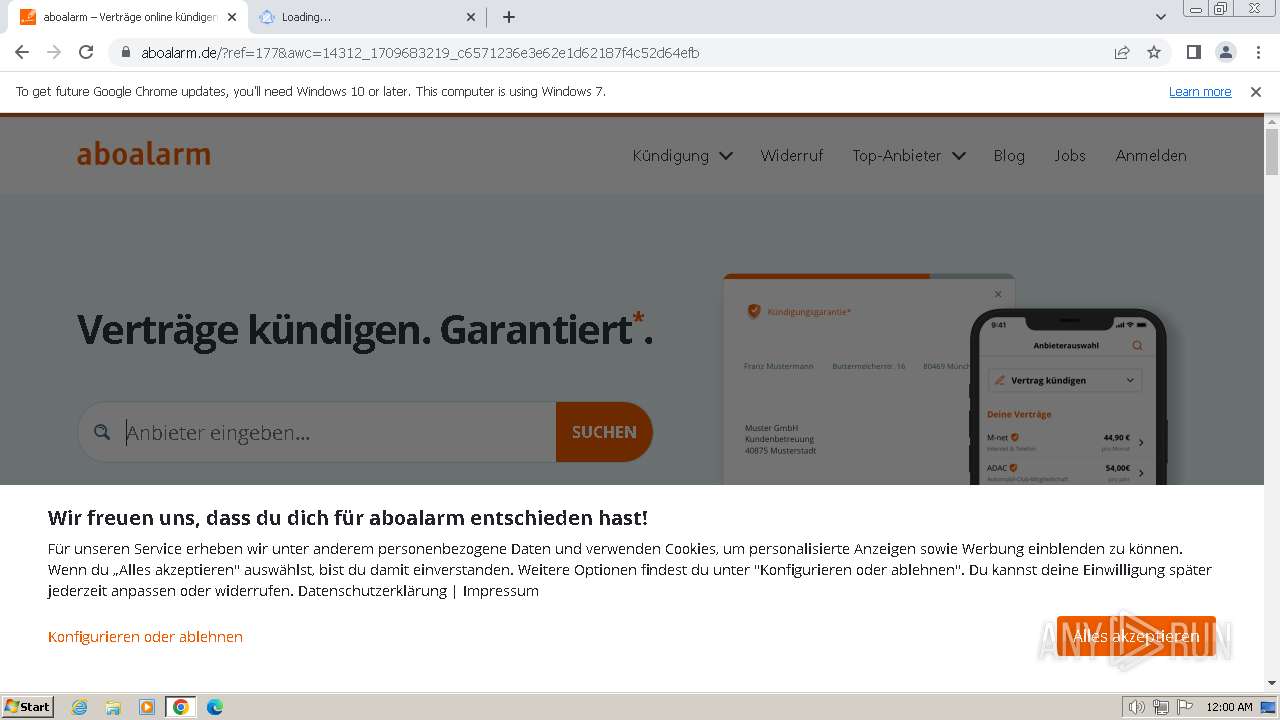1280x720 pixels.
Task: Open the Vertrag kündigen dropdown on phone
Action: (1064, 380)
